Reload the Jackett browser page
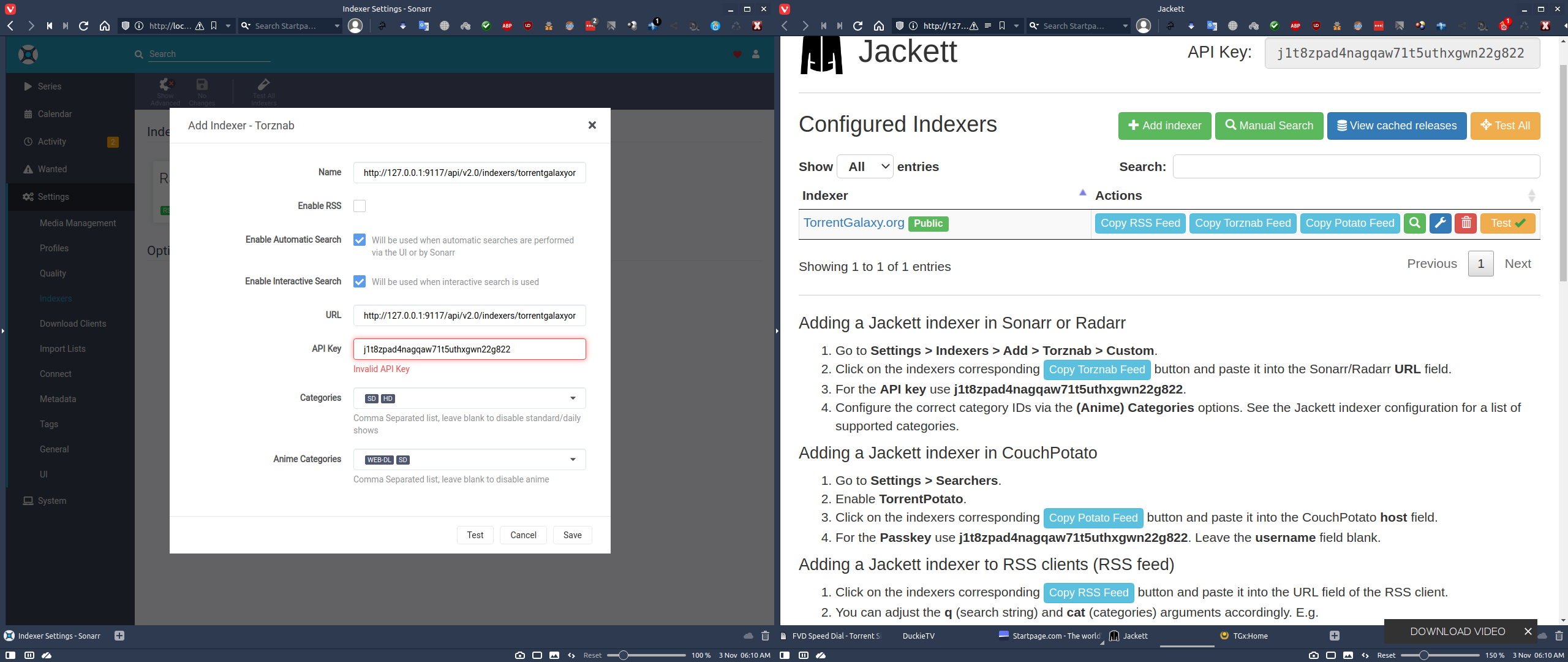Viewport: 1568px width, 662px height. click(x=858, y=26)
